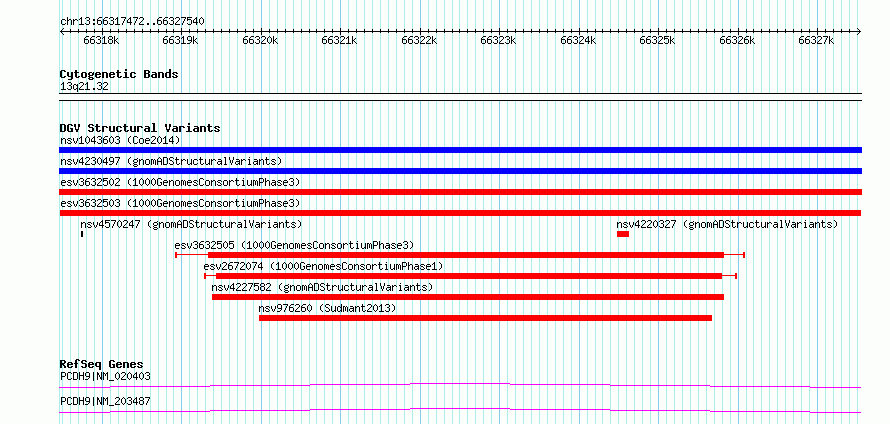The image size is (890, 424).
Task: Select the 13q21.32 band label
Action: click(x=84, y=87)
